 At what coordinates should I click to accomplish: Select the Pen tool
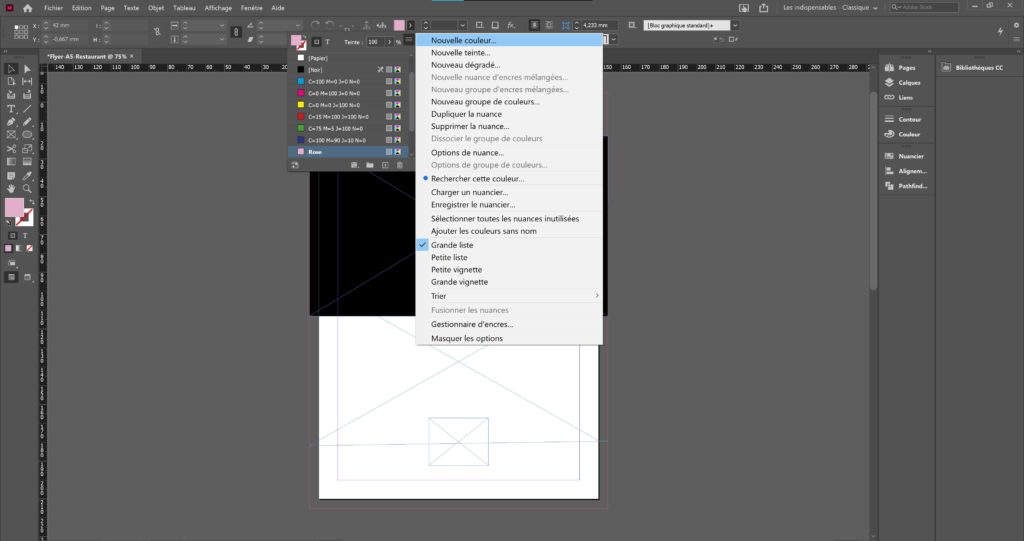[11, 122]
